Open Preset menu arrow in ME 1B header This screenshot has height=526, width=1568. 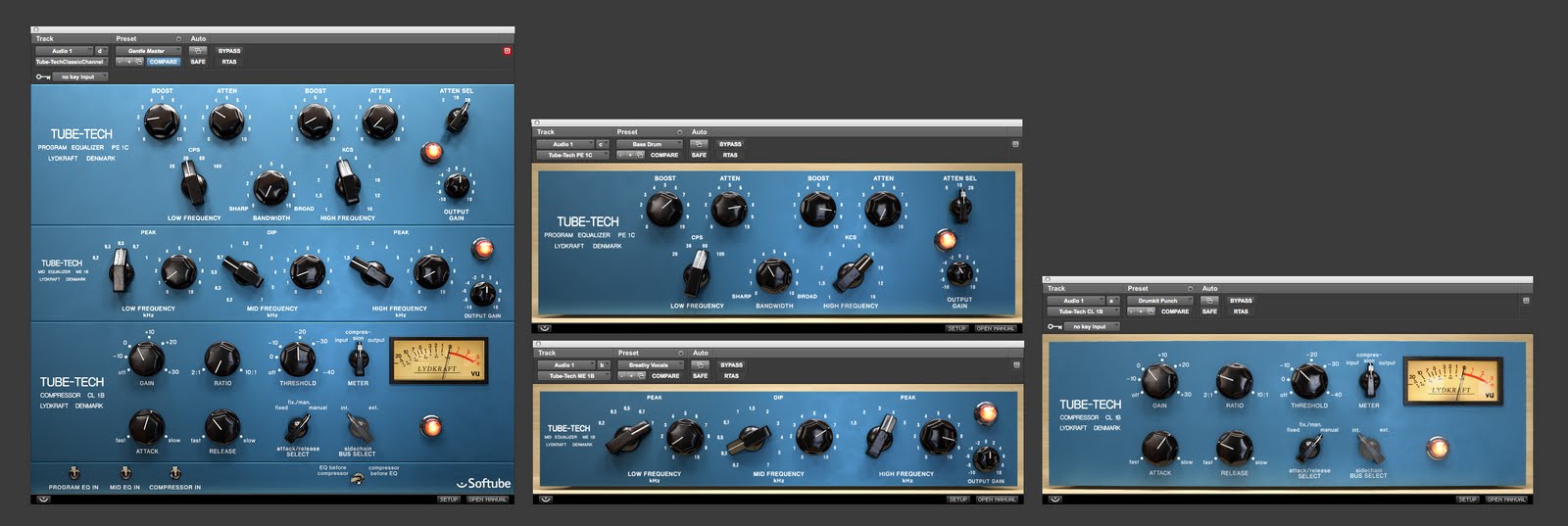pos(680,353)
